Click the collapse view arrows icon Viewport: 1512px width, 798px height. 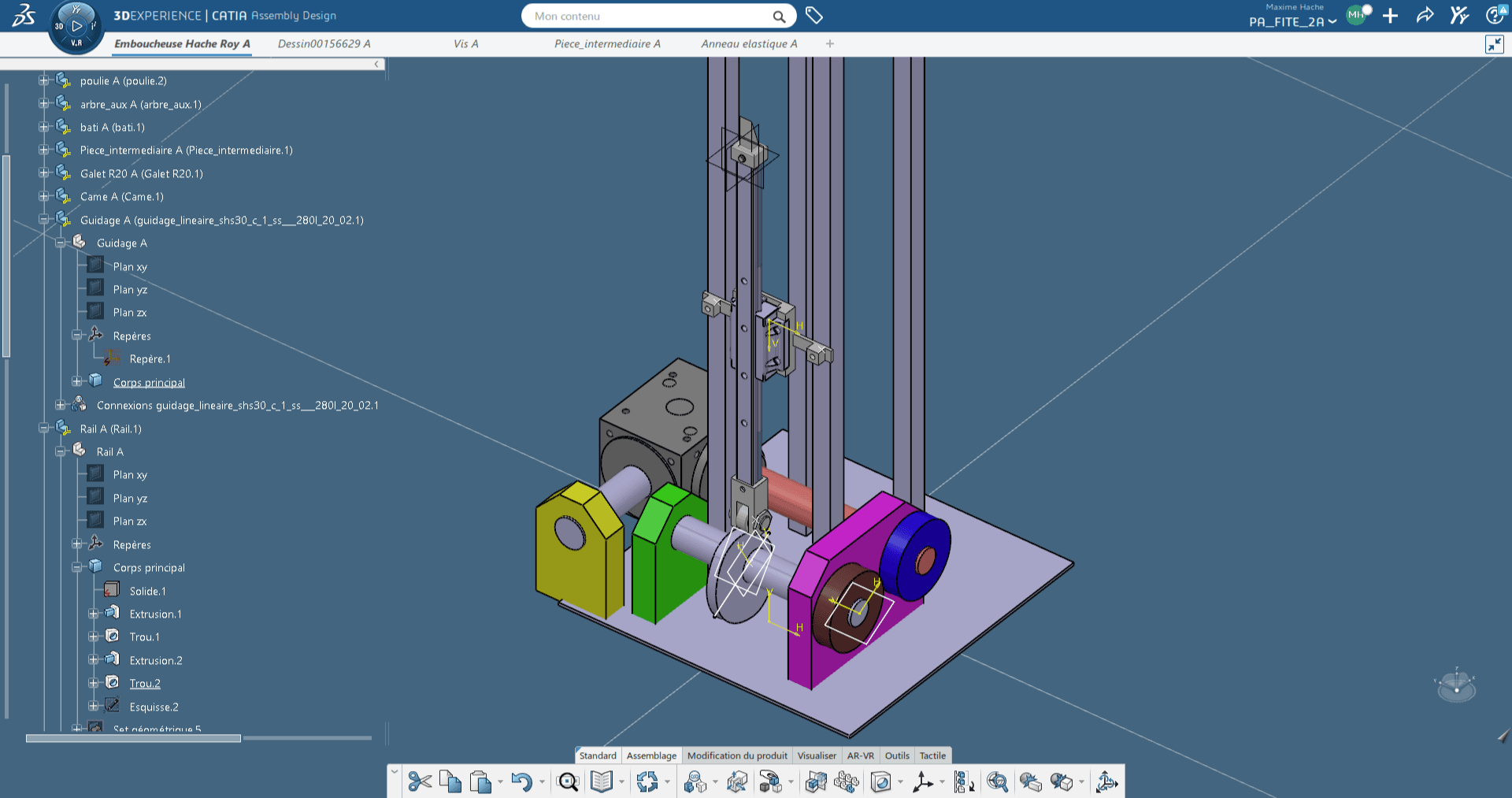pos(1494,44)
